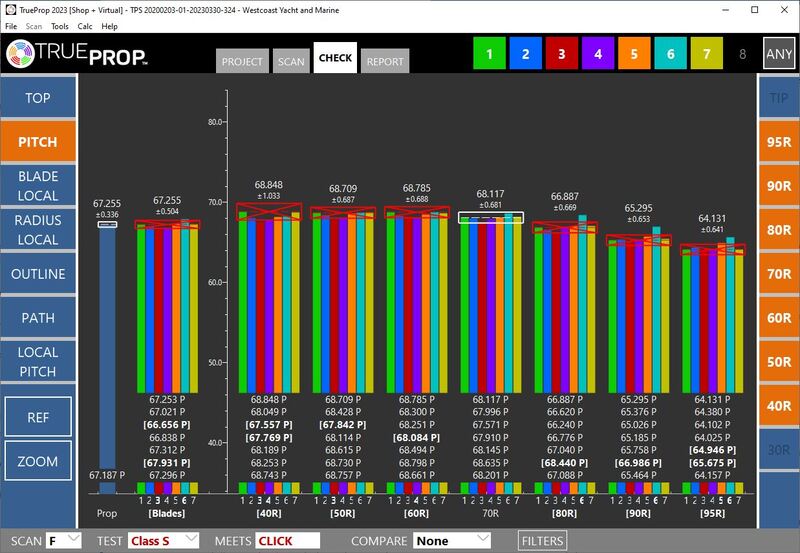Image resolution: width=800 pixels, height=553 pixels.
Task: Select the PITCH view in sidebar
Action: point(38,142)
